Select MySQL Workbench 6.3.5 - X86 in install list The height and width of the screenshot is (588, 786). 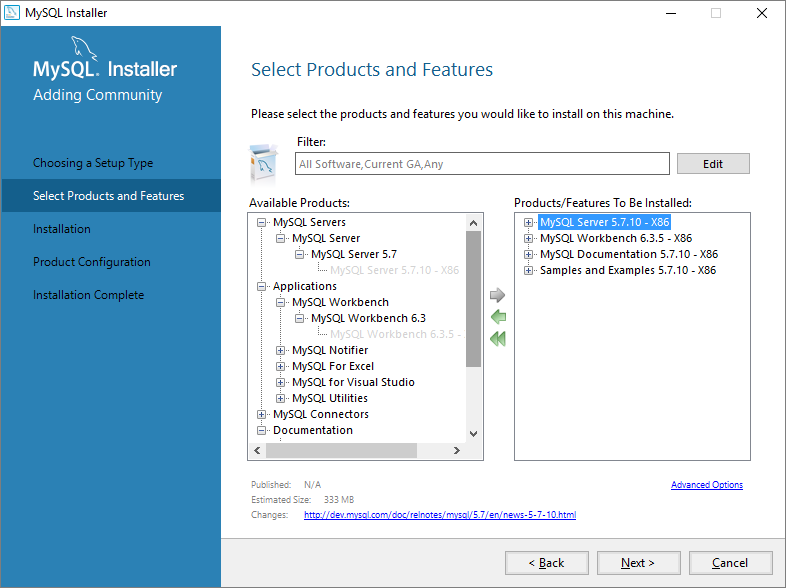coord(616,238)
